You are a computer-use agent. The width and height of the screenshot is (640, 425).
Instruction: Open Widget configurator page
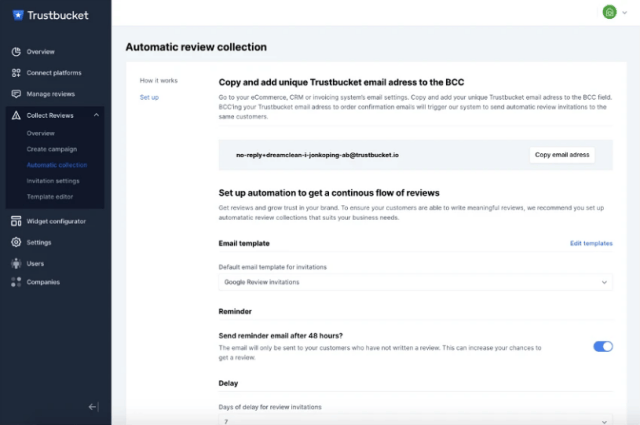coord(56,221)
